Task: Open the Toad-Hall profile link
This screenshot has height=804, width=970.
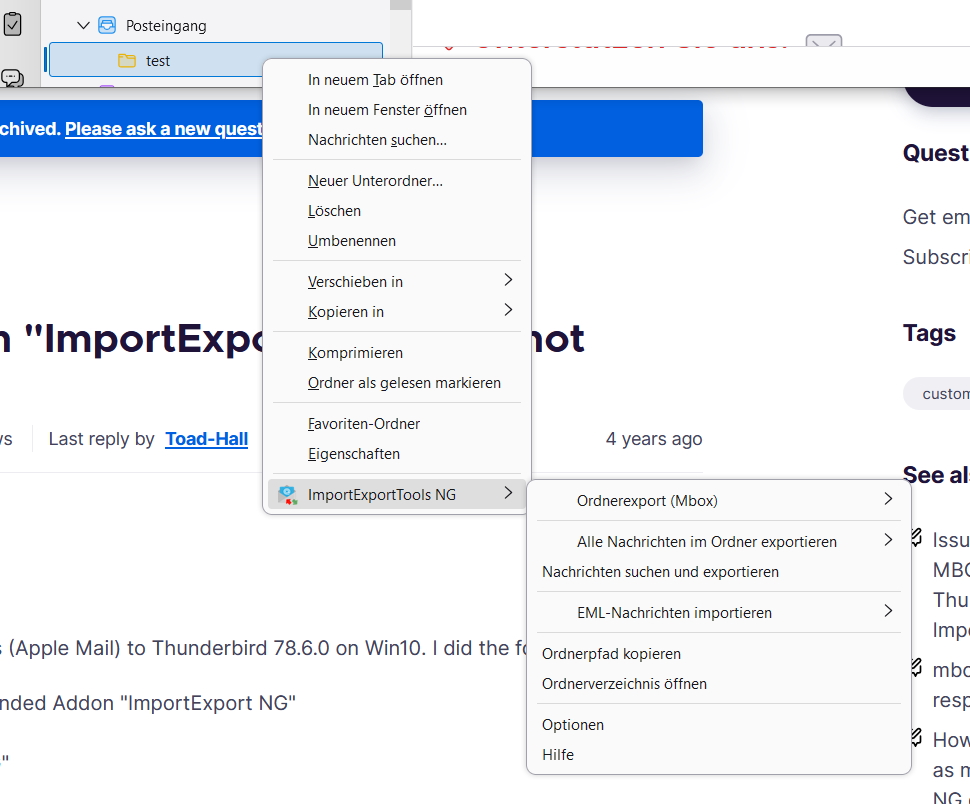Action: (x=207, y=439)
